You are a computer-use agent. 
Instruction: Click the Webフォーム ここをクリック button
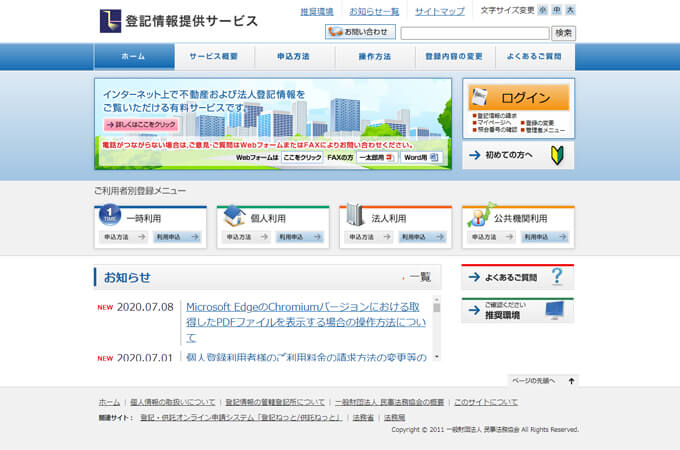(302, 157)
